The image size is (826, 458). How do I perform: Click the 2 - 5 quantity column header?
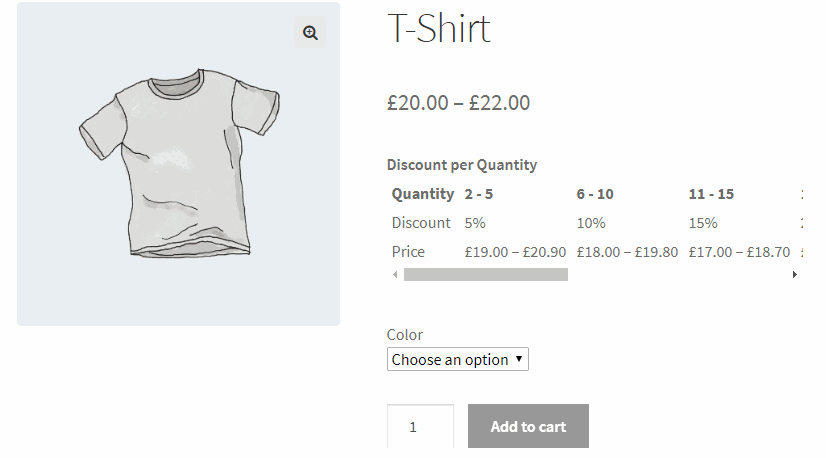click(478, 194)
